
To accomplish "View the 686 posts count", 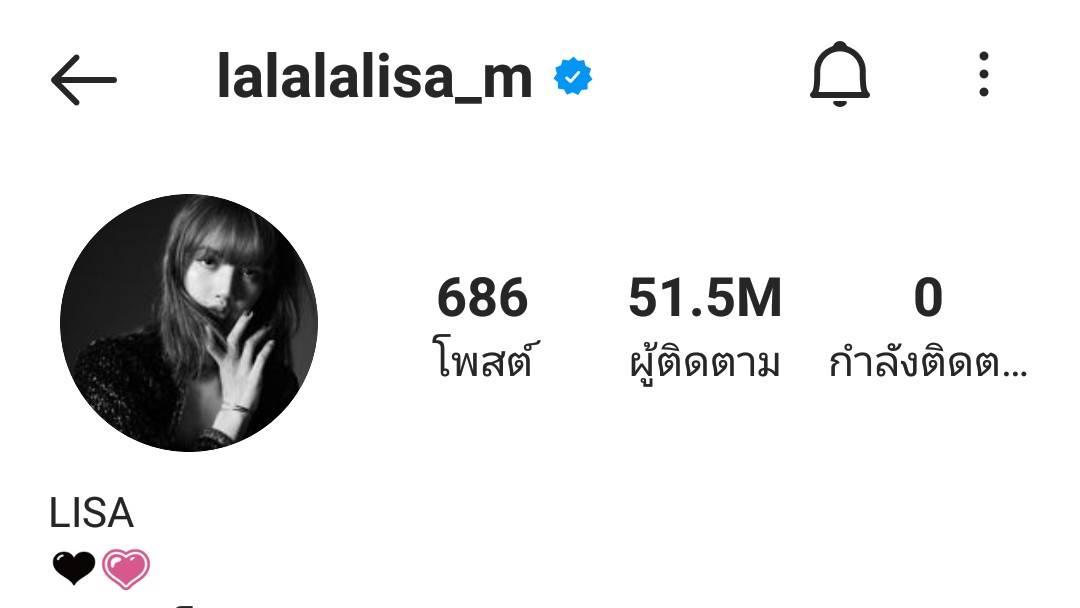I will (482, 297).
